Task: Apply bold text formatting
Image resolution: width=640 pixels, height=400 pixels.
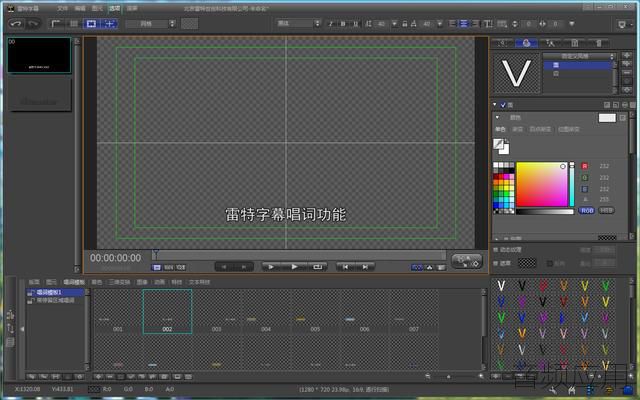Action: tap(343, 24)
